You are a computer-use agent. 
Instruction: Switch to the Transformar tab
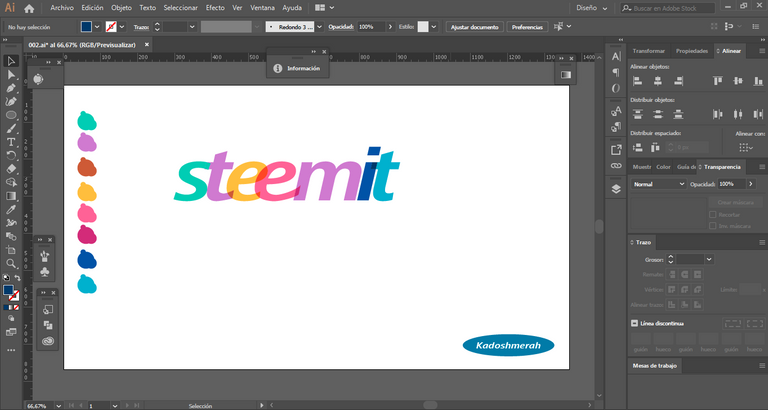click(648, 51)
